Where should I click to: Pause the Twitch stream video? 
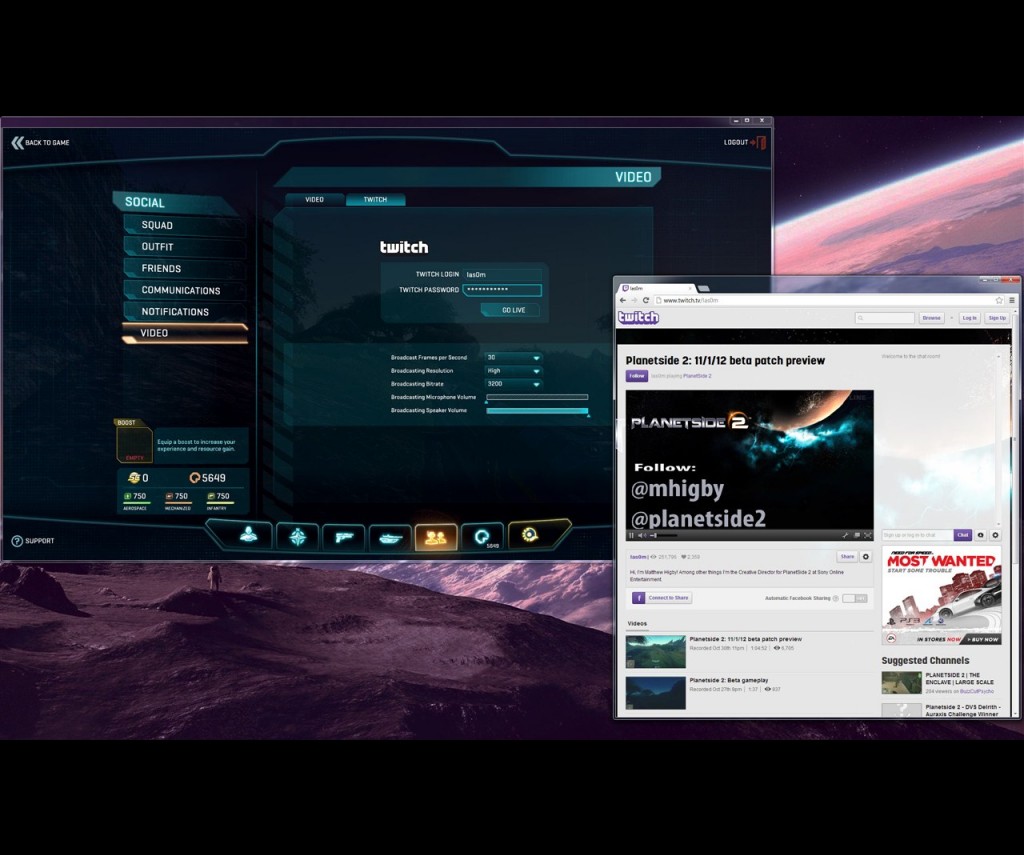(x=631, y=535)
